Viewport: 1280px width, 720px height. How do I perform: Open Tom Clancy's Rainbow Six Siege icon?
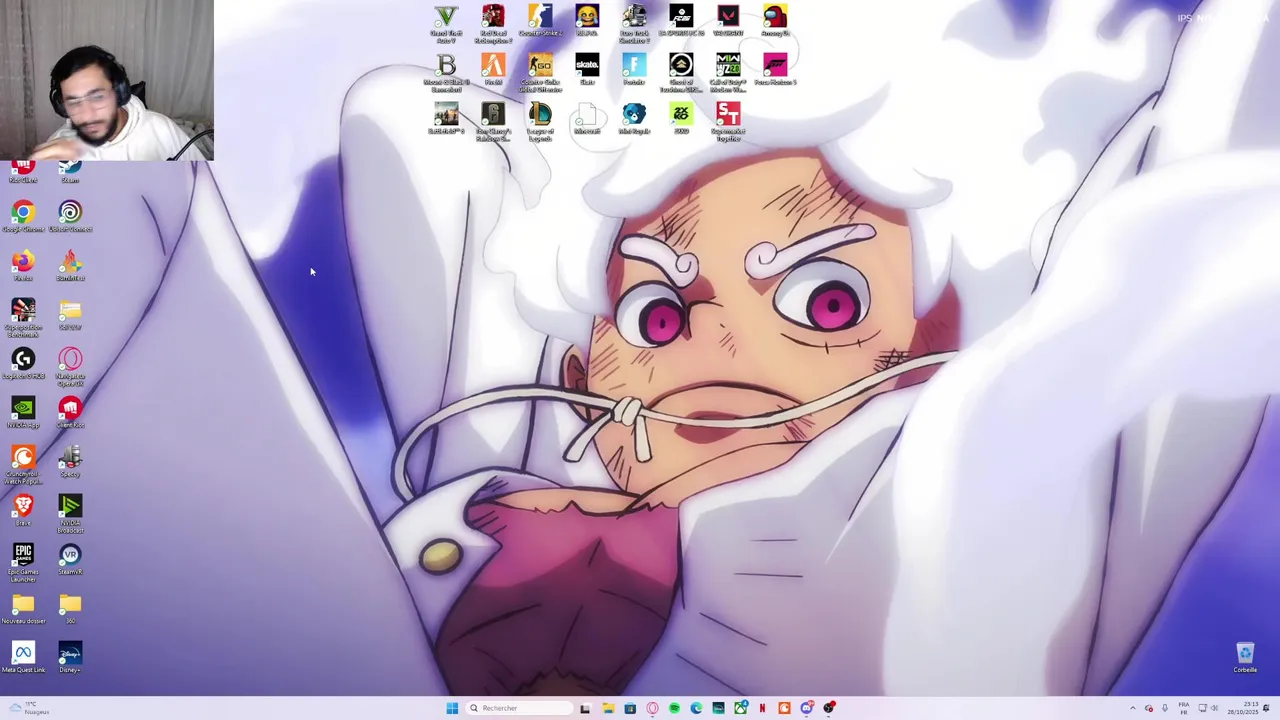(493, 122)
